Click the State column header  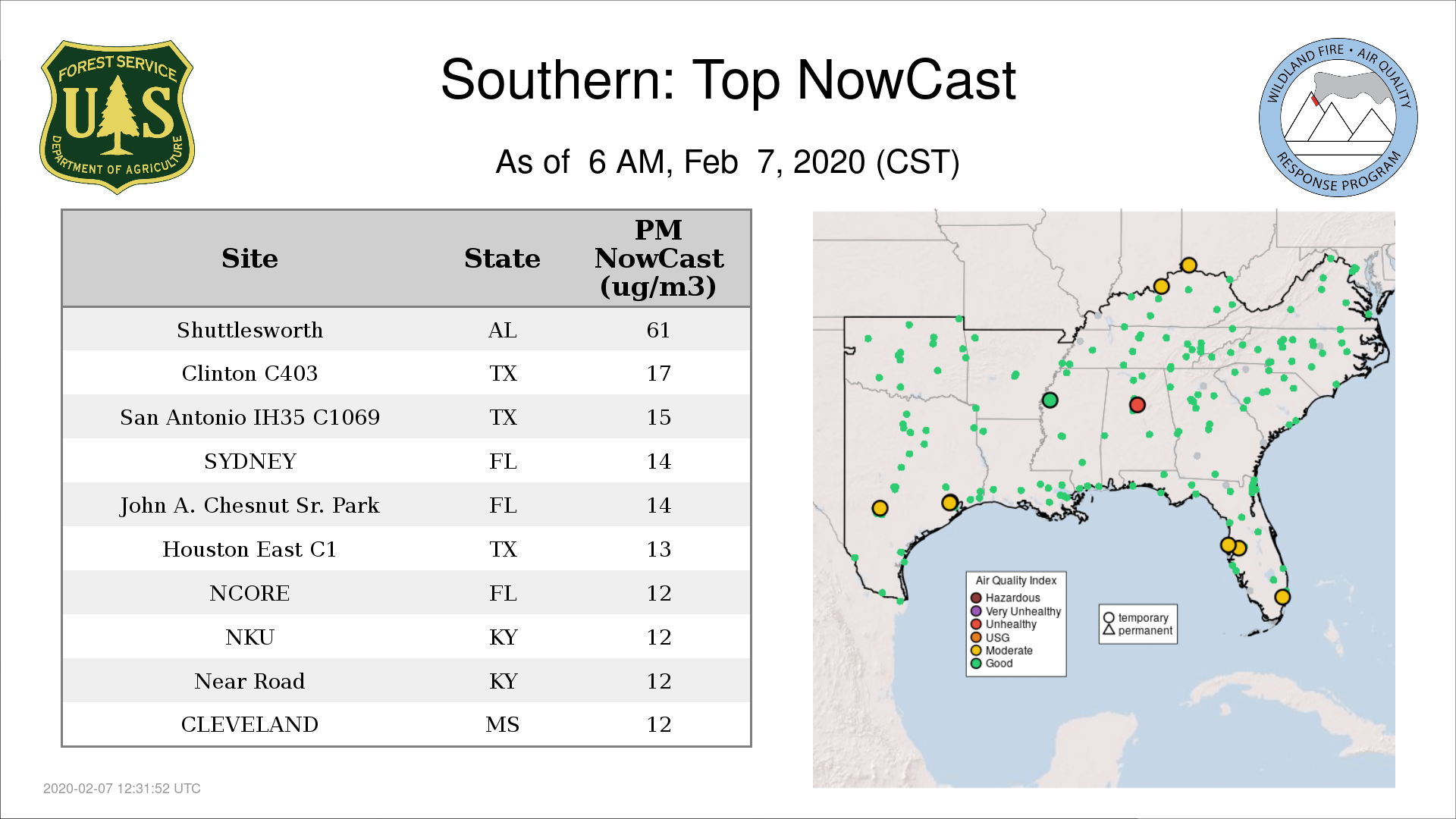(x=502, y=259)
